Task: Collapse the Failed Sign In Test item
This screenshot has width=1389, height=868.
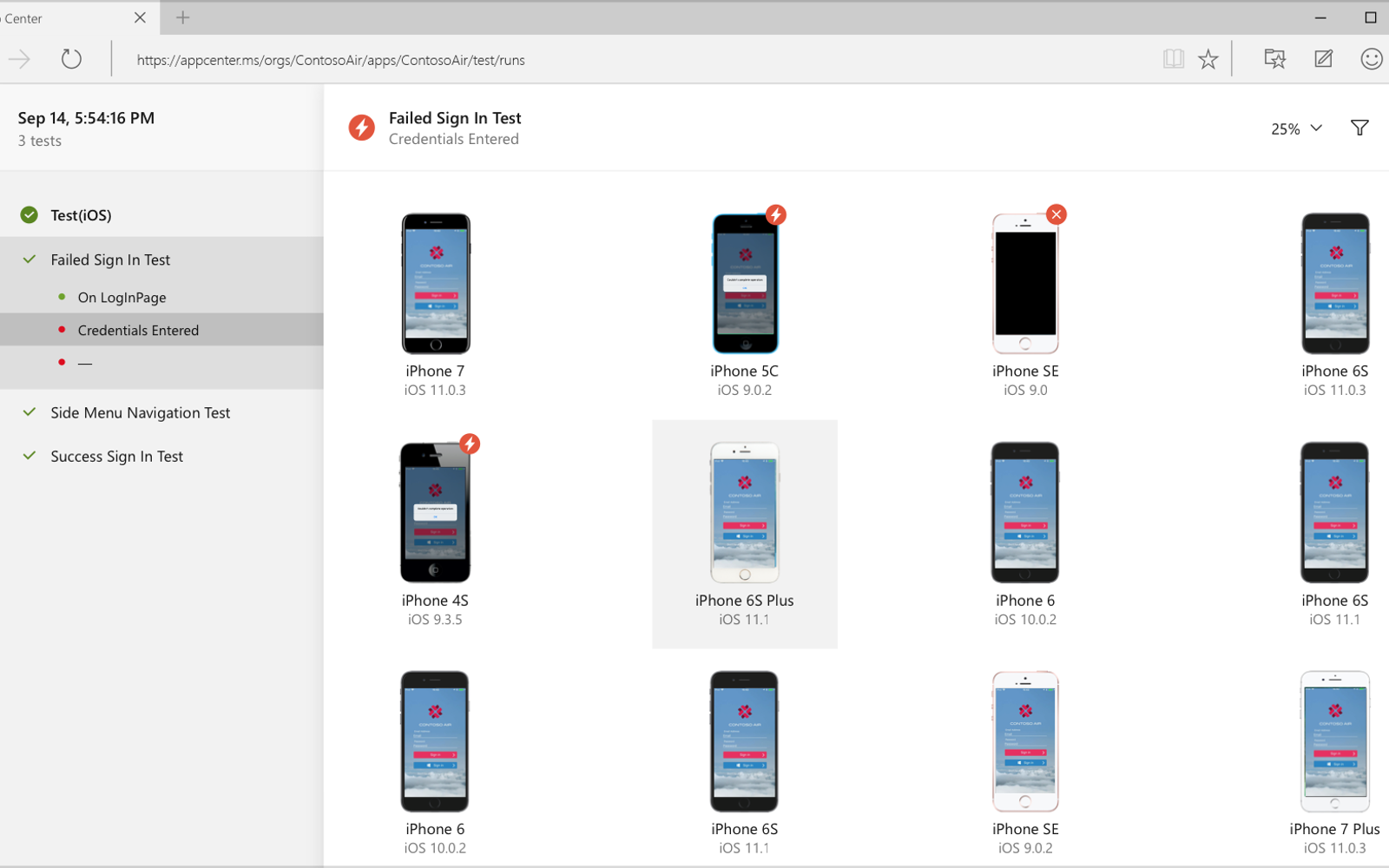Action: (110, 260)
